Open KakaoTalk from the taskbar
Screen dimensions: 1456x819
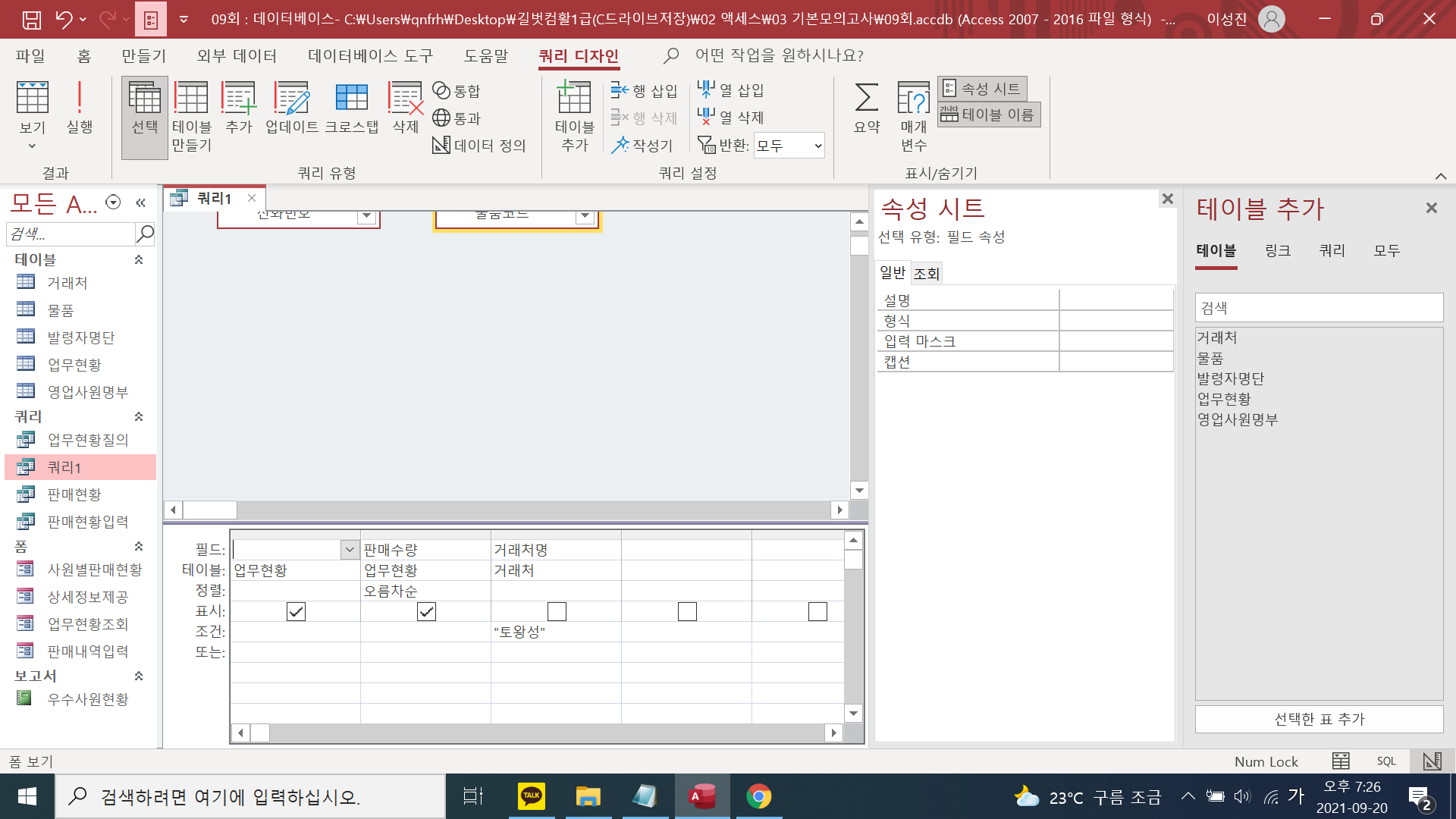531,796
